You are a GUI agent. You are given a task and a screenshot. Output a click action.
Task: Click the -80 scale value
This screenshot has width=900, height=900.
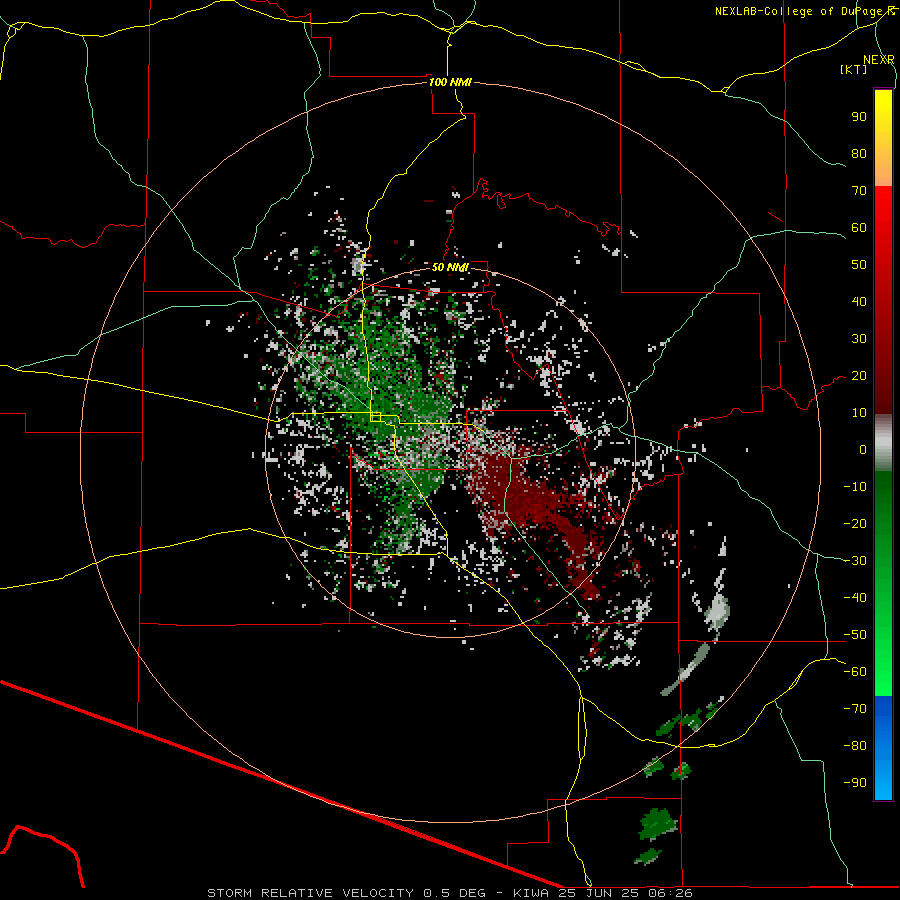click(855, 746)
